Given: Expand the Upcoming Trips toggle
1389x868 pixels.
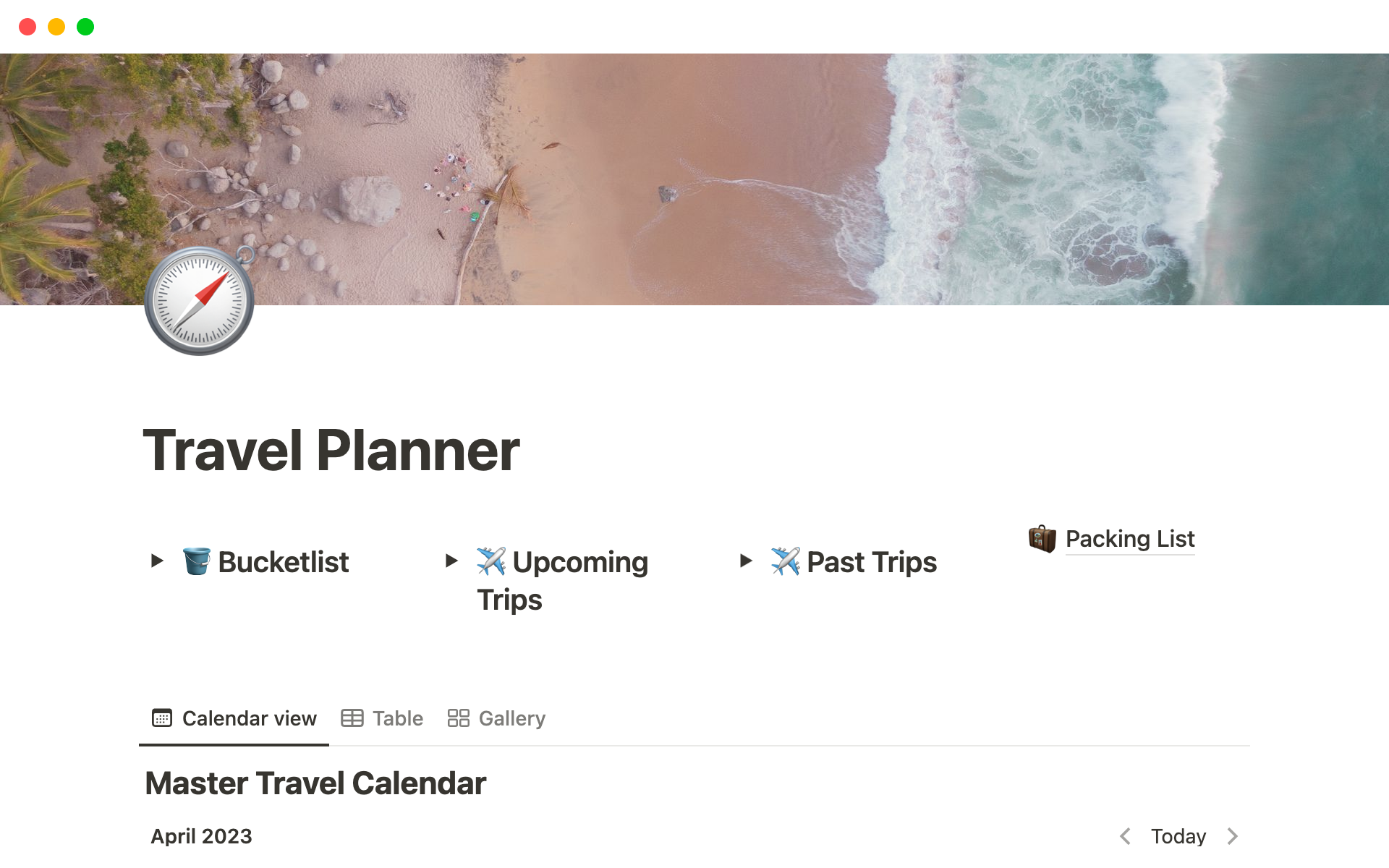Looking at the screenshot, I should coord(451,561).
